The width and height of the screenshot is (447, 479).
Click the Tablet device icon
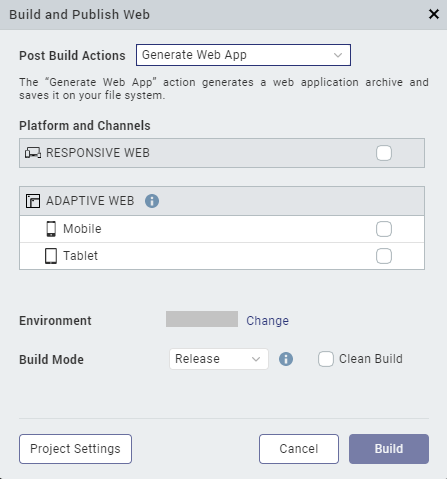click(51, 256)
